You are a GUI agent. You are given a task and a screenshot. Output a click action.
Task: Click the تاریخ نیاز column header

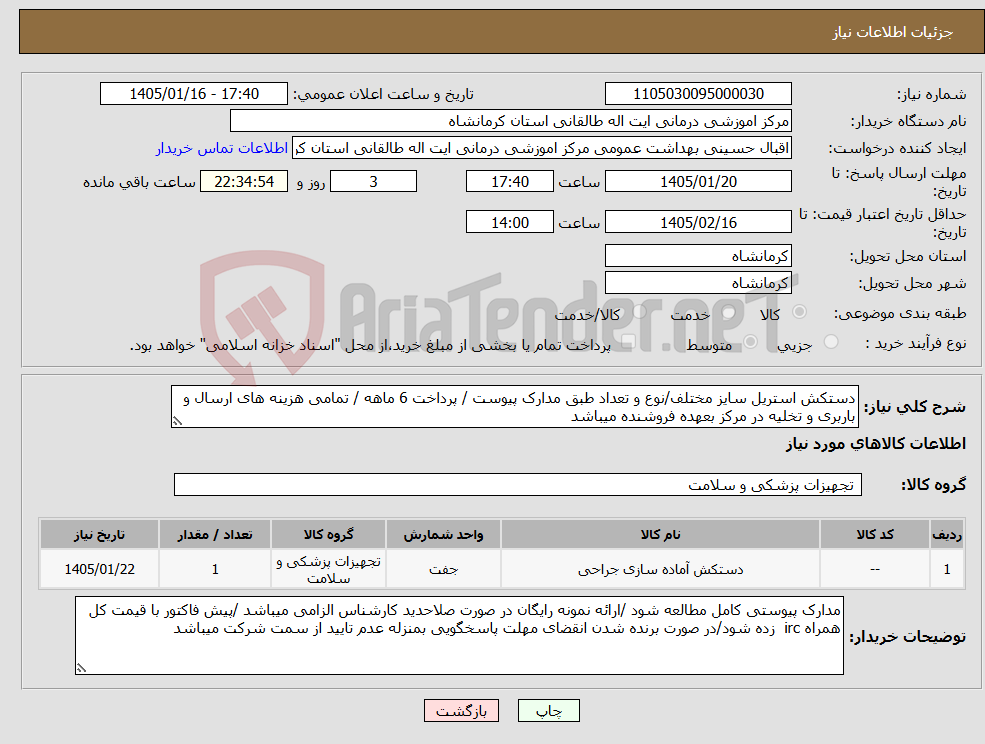[99, 534]
